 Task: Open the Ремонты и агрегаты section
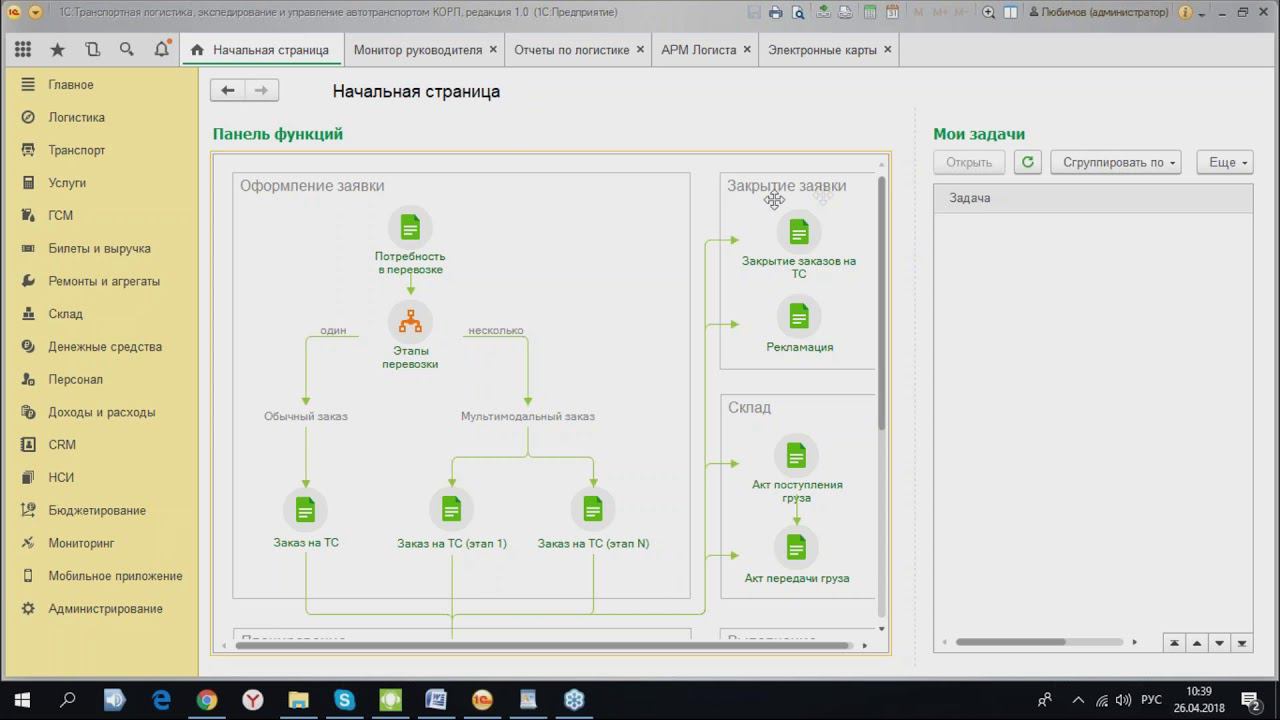(104, 281)
